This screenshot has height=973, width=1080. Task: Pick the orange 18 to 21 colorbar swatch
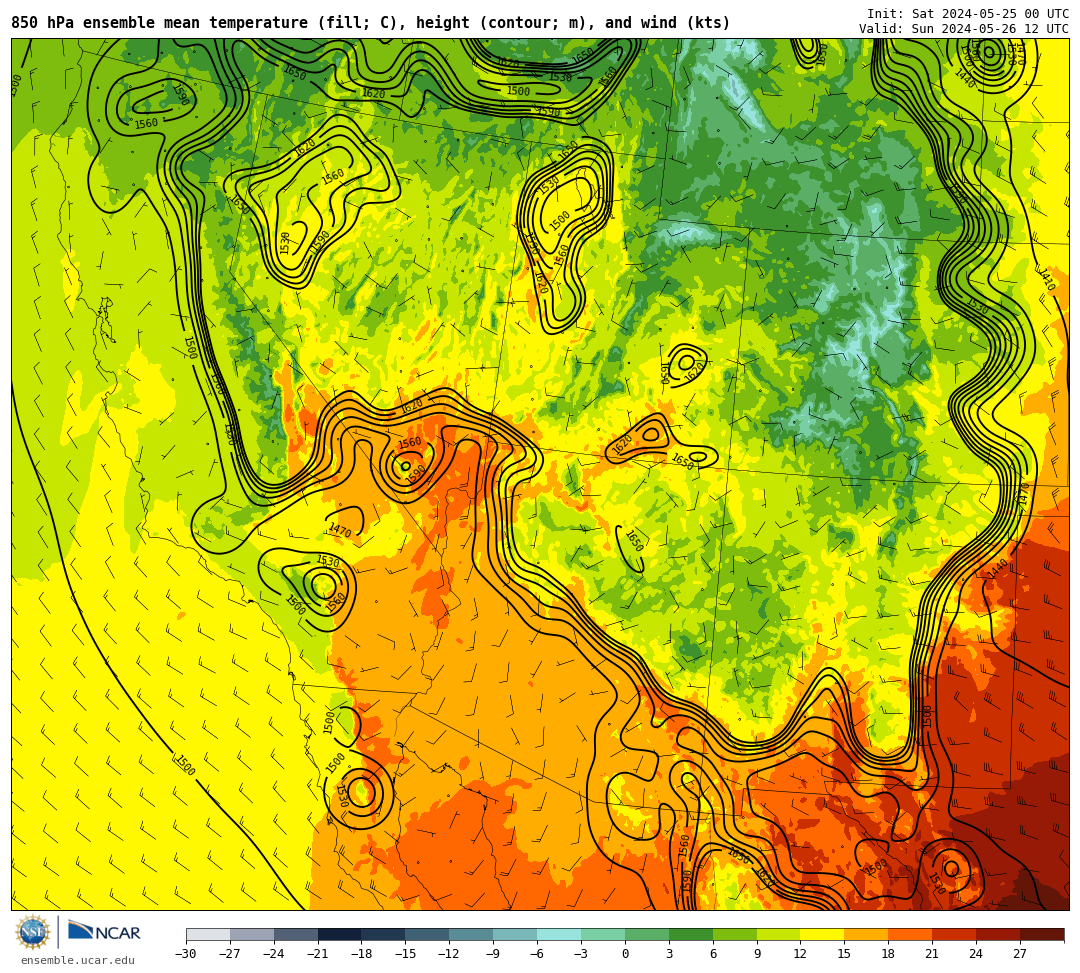tap(911, 934)
